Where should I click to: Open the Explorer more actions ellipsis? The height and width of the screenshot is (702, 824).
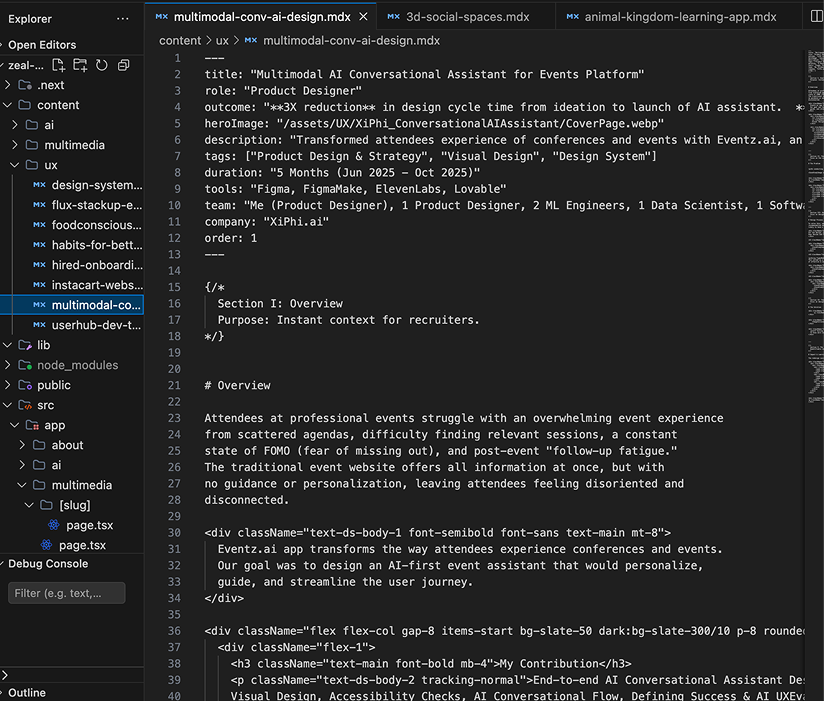coord(122,19)
